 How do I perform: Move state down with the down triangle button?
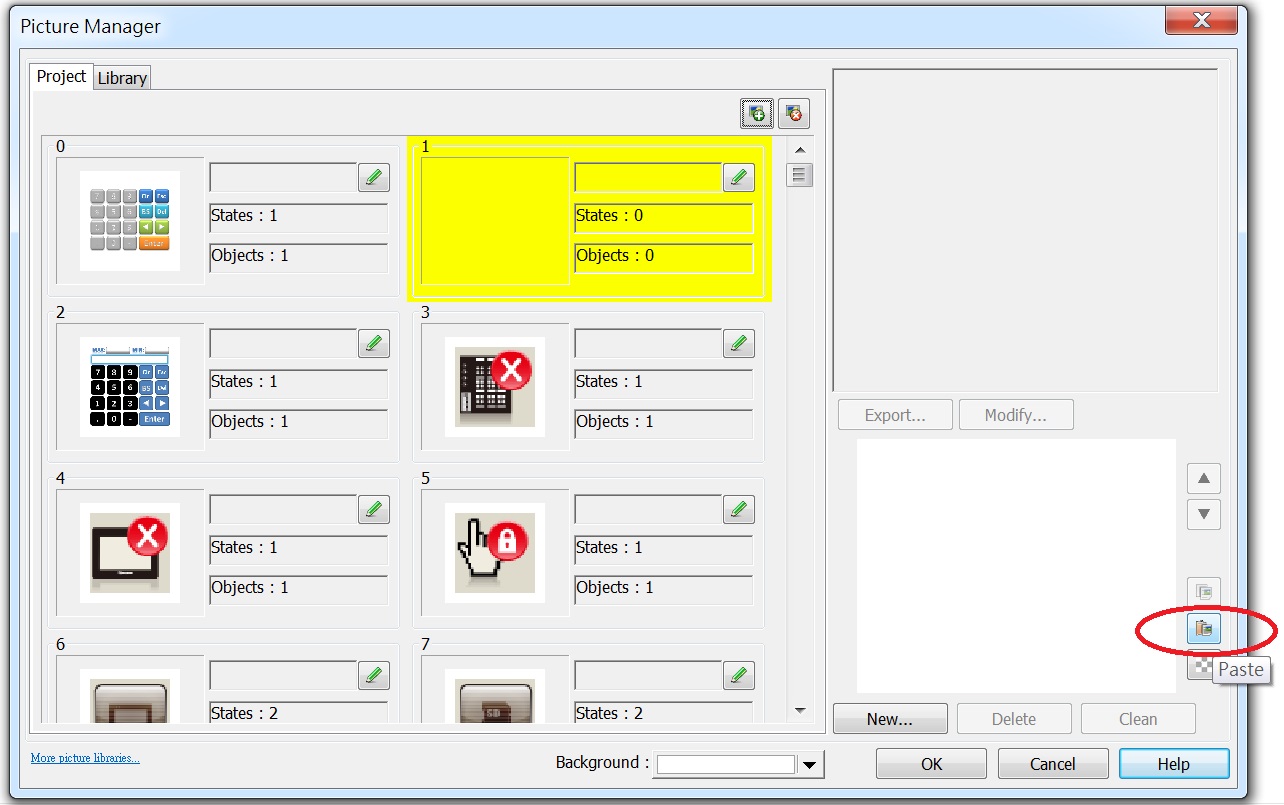(1203, 515)
